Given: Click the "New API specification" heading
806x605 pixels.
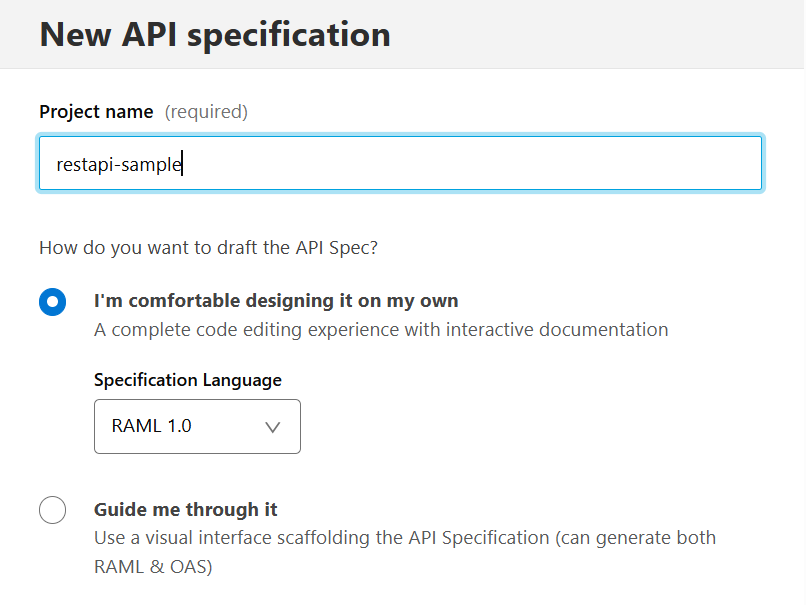Looking at the screenshot, I should [x=214, y=34].
